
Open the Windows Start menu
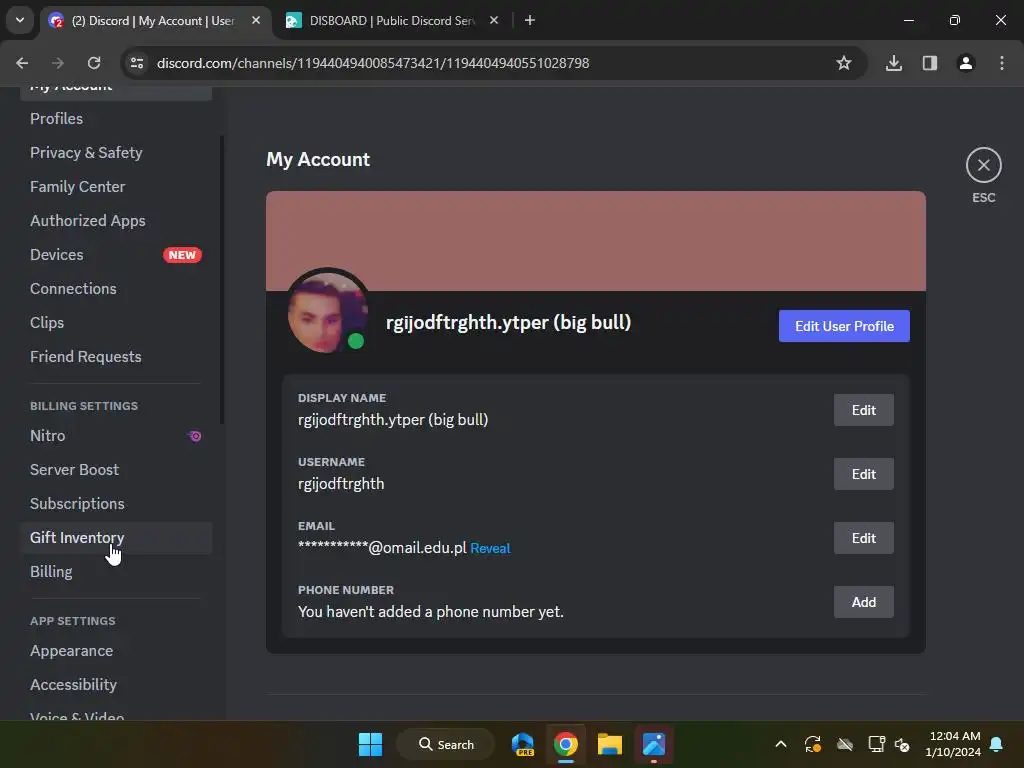click(x=370, y=744)
